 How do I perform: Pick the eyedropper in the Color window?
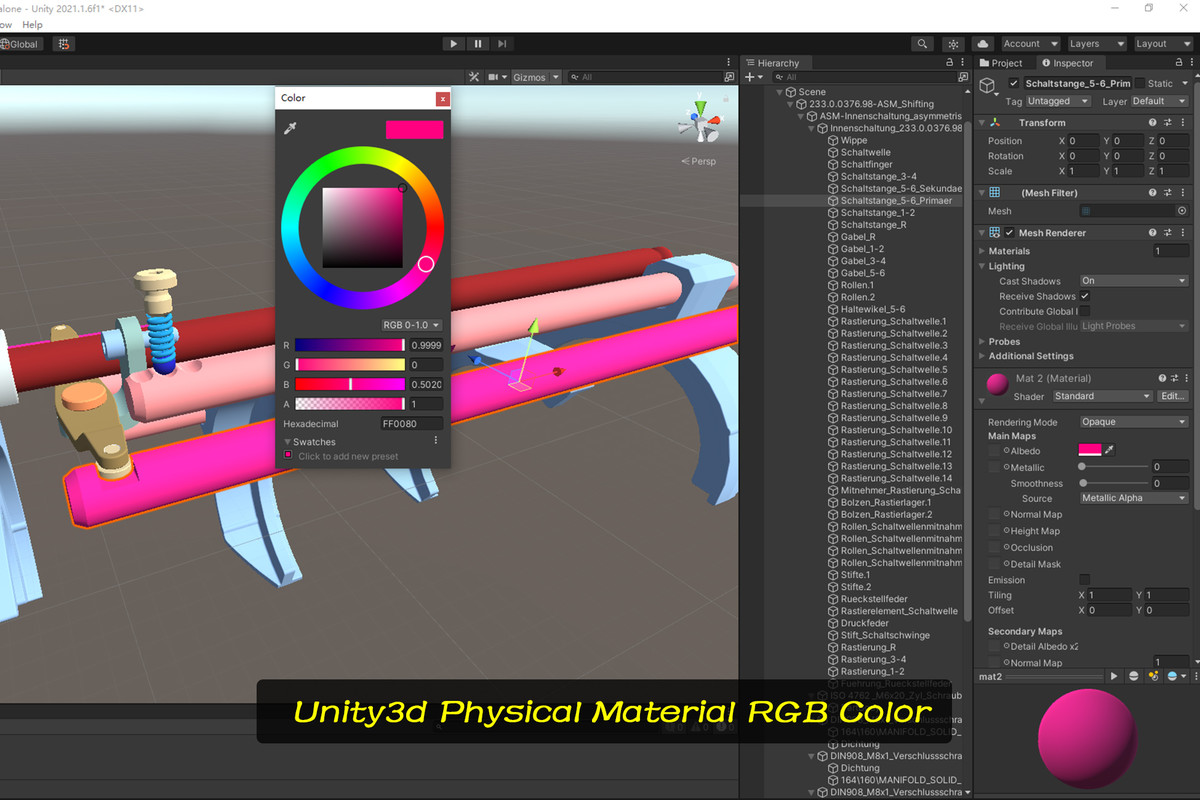[291, 129]
